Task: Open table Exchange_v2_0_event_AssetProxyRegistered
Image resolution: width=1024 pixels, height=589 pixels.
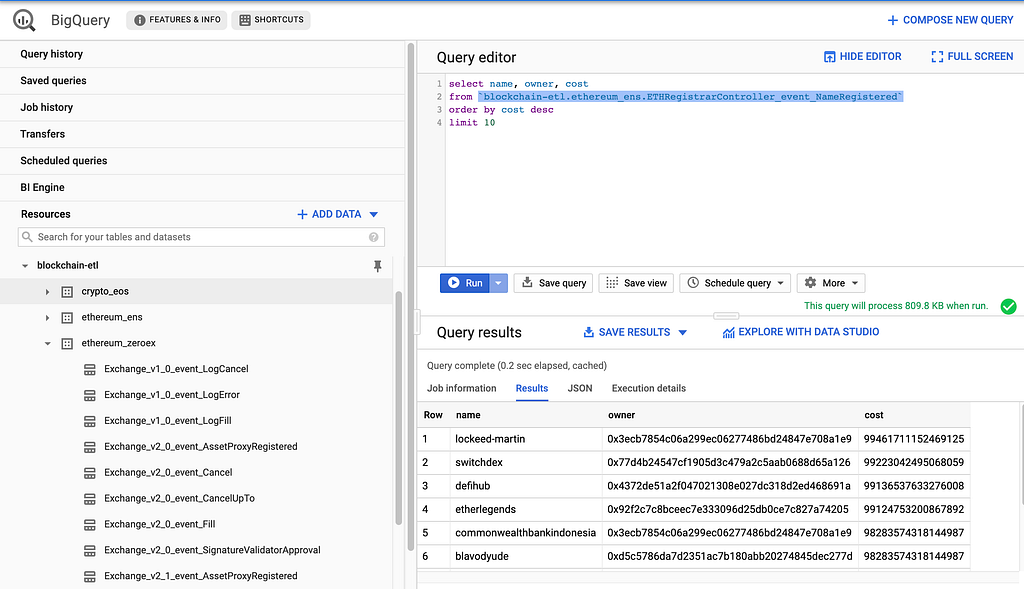Action: click(200, 447)
